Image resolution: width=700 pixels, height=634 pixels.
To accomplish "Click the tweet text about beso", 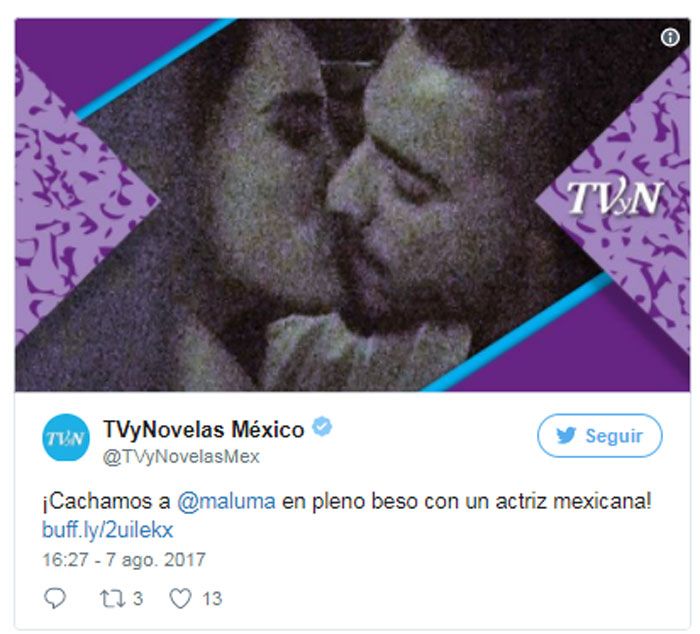I will pos(347,501).
